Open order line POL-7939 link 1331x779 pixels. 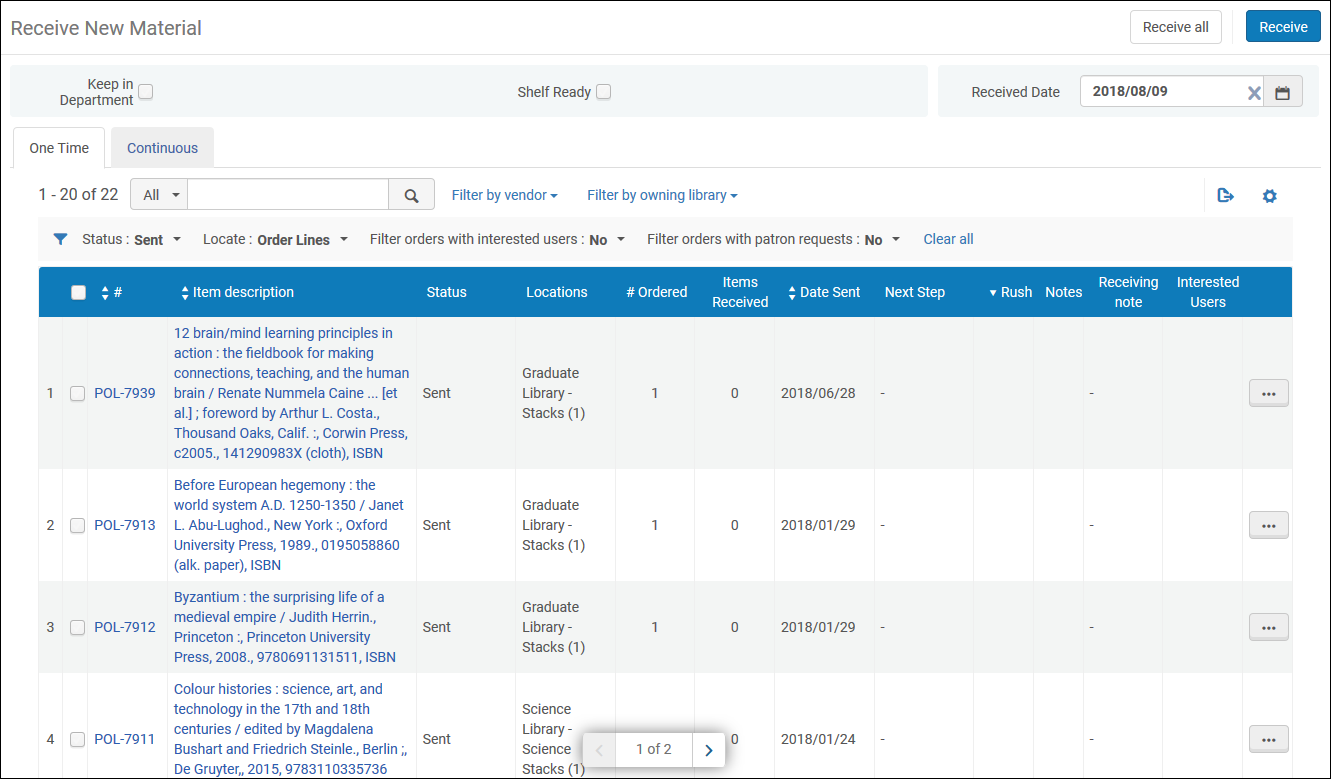[125, 393]
